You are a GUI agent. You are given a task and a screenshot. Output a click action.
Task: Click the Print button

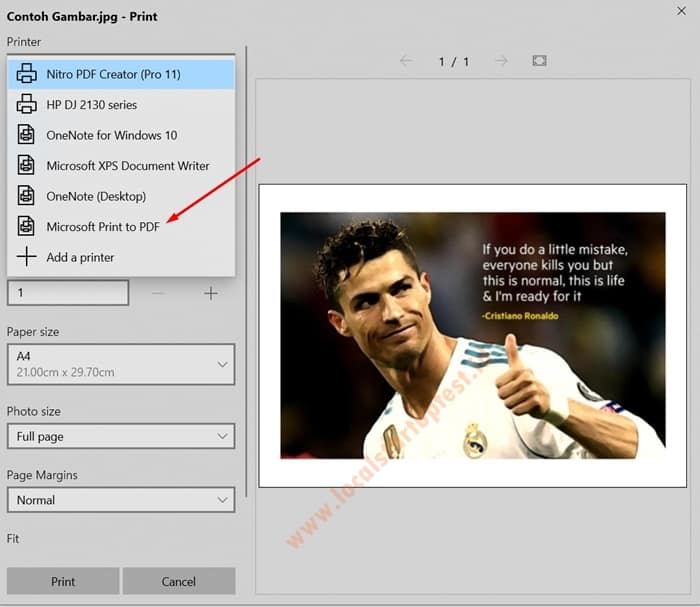pos(63,581)
